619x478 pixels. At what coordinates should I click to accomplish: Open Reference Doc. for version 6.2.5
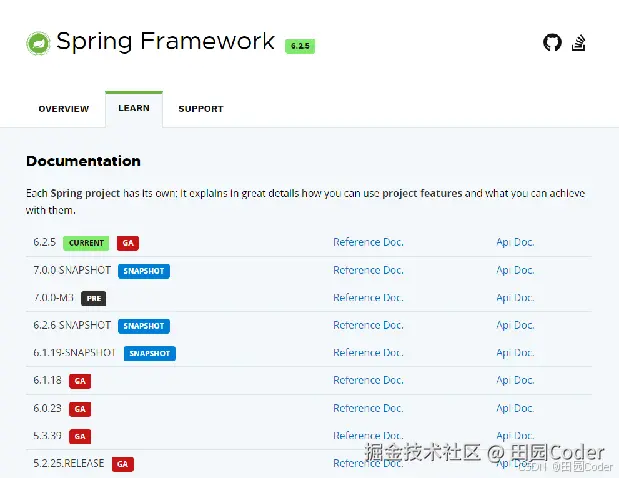tap(368, 242)
